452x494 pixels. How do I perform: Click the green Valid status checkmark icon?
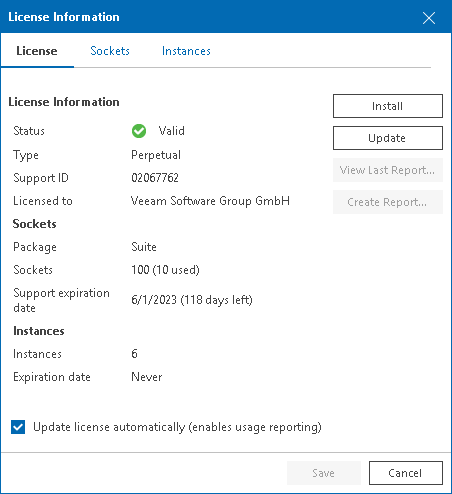pos(139,131)
